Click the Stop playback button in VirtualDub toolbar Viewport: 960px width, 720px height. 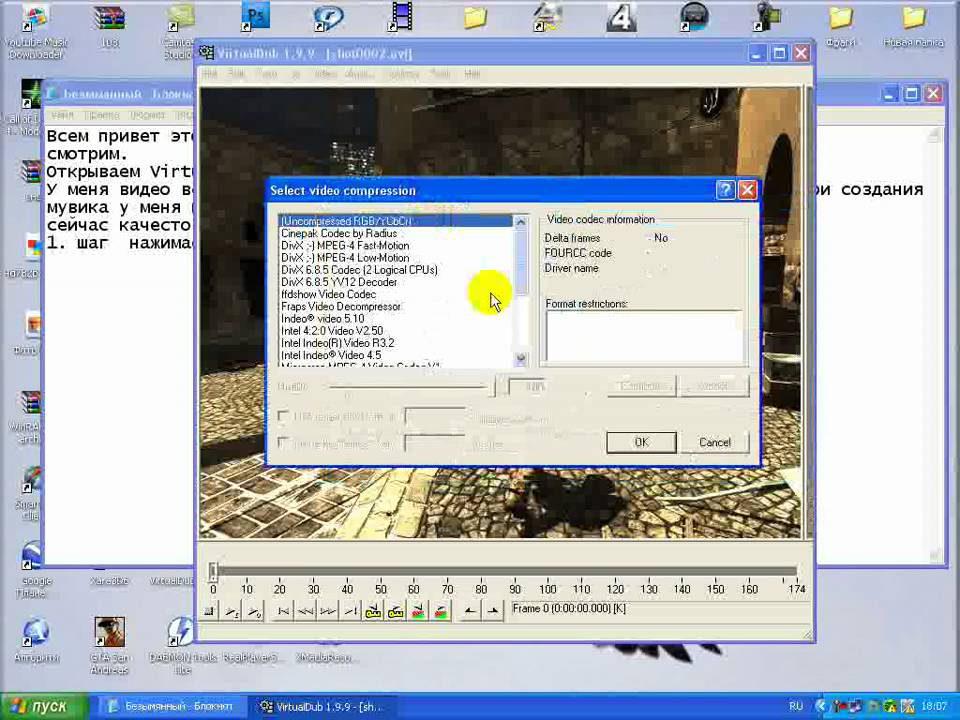tap(210, 610)
